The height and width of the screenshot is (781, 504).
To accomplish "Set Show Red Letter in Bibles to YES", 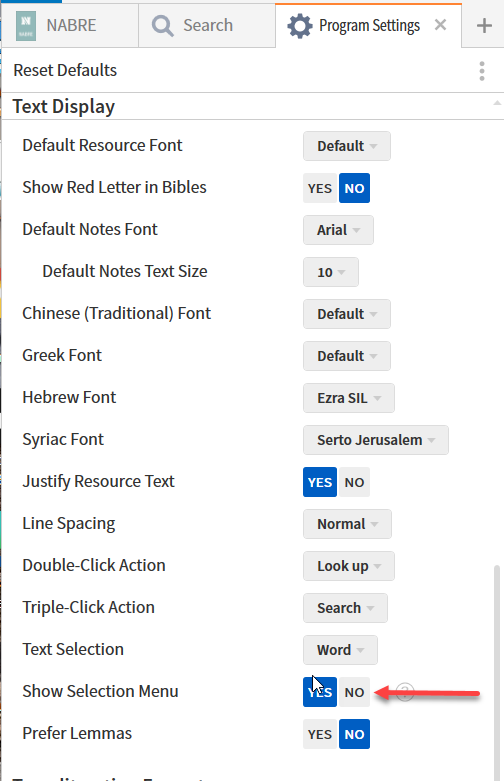I will (x=320, y=188).
